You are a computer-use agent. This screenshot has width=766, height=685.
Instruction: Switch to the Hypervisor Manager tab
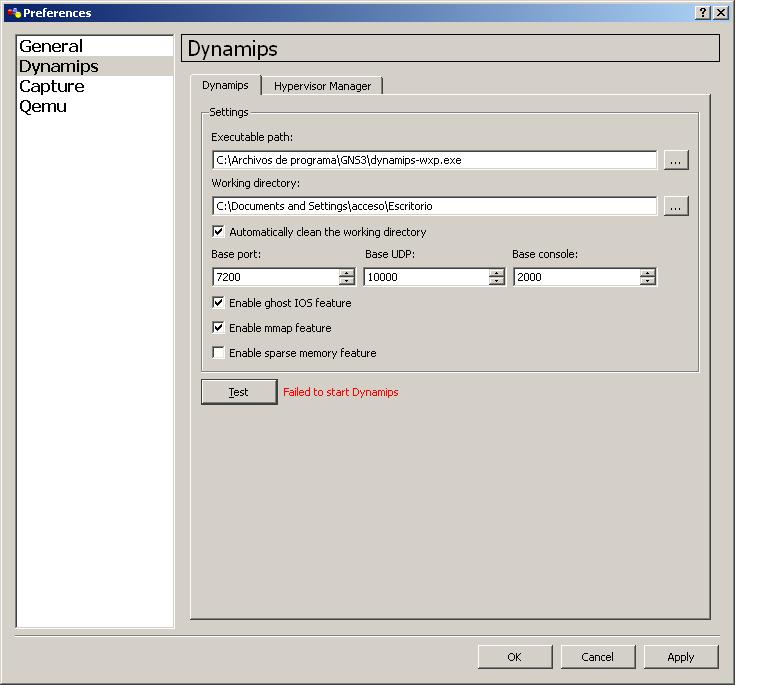322,86
